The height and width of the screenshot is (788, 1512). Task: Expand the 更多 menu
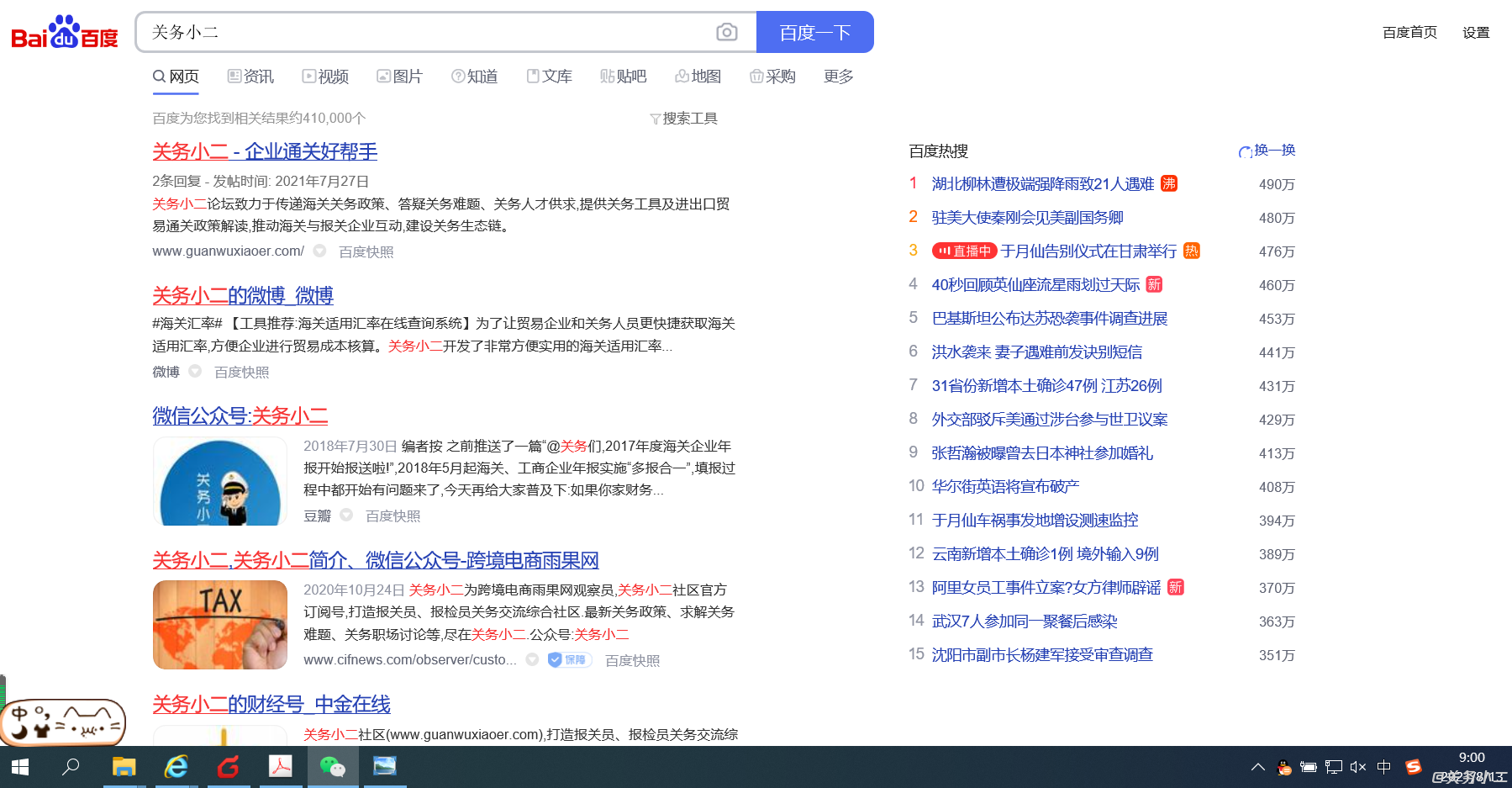[839, 77]
